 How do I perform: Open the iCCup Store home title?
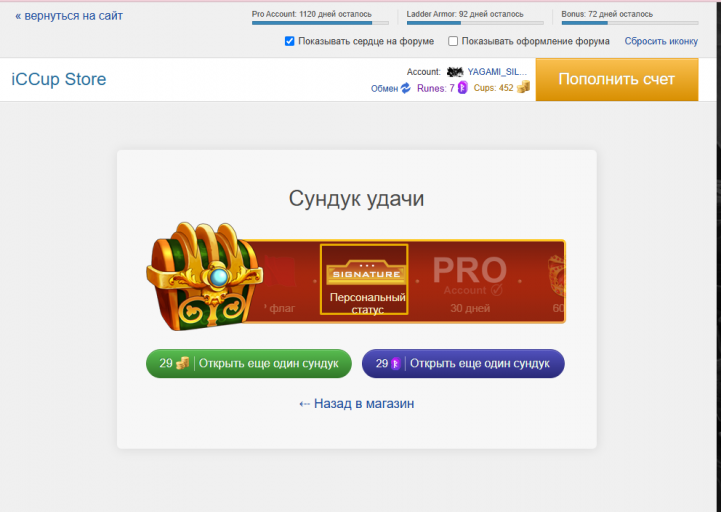click(x=59, y=79)
